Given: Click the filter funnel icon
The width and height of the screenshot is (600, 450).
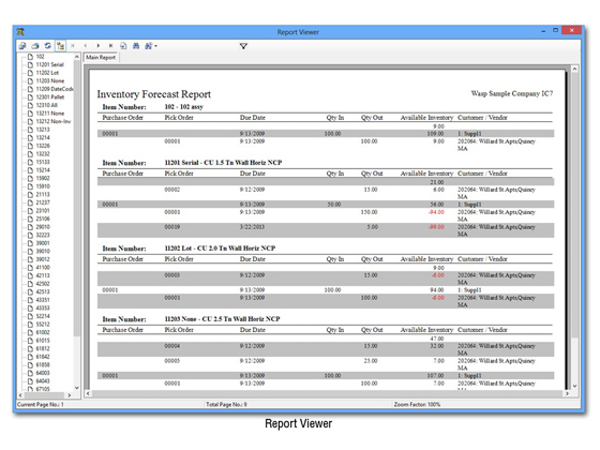Looking at the screenshot, I should 243,46.
